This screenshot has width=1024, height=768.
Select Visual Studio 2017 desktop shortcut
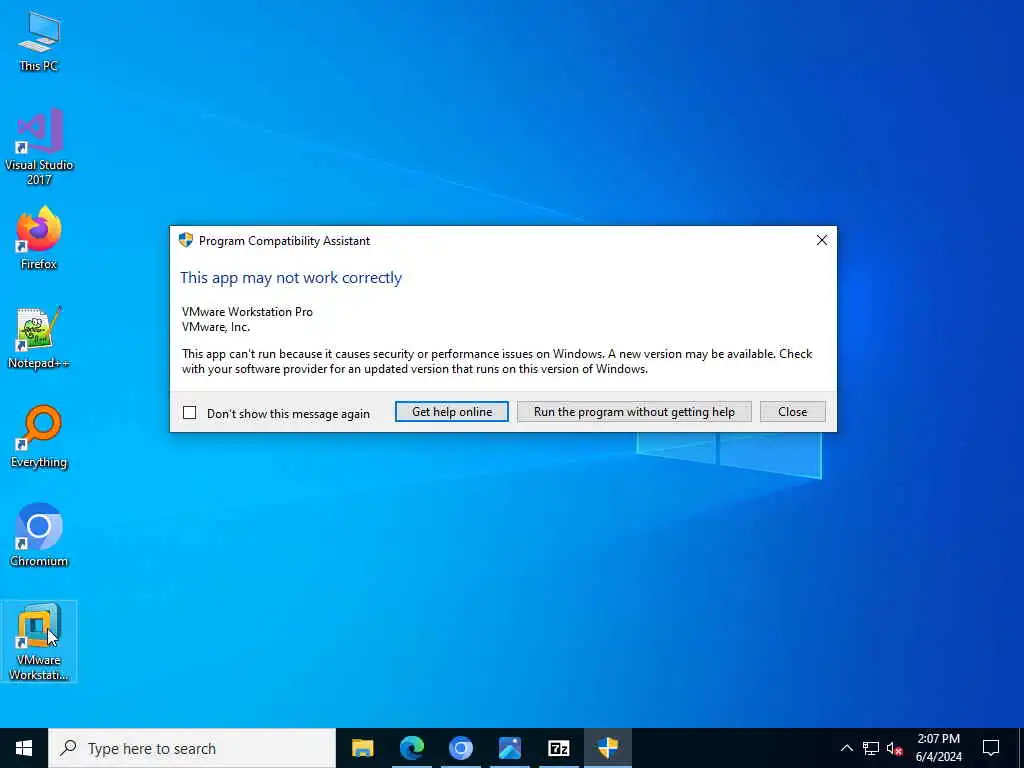point(39,146)
